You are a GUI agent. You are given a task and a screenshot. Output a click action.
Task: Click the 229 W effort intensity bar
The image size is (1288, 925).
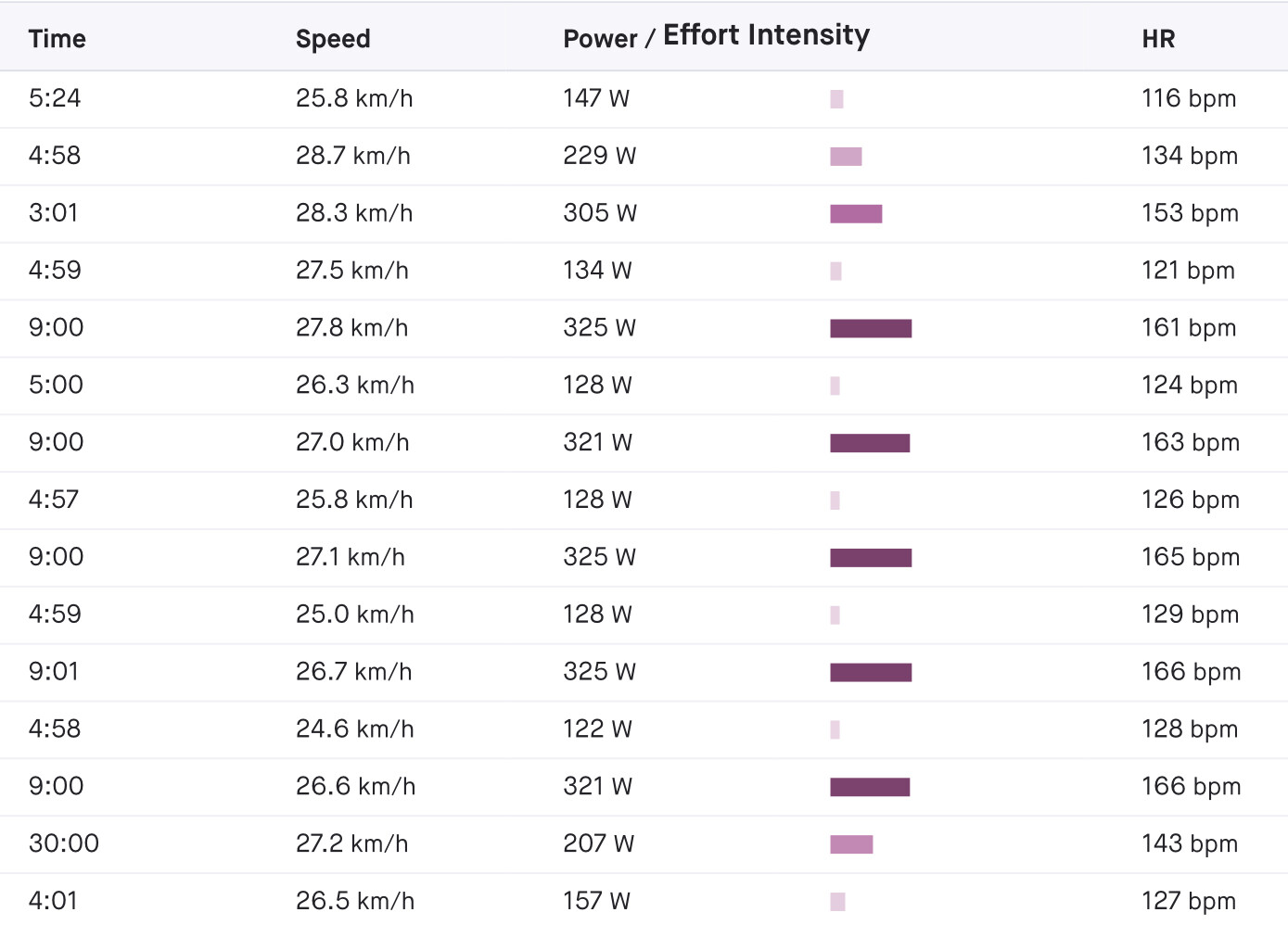pos(846,157)
